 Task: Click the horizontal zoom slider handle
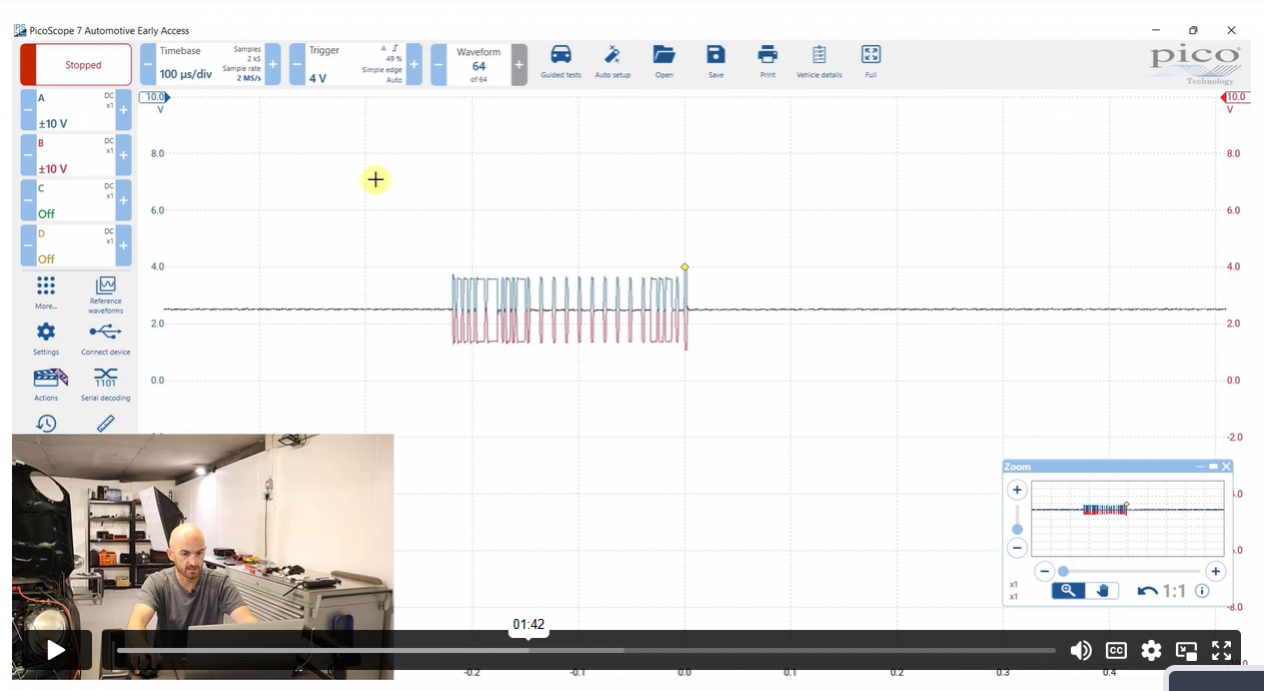coord(1063,572)
